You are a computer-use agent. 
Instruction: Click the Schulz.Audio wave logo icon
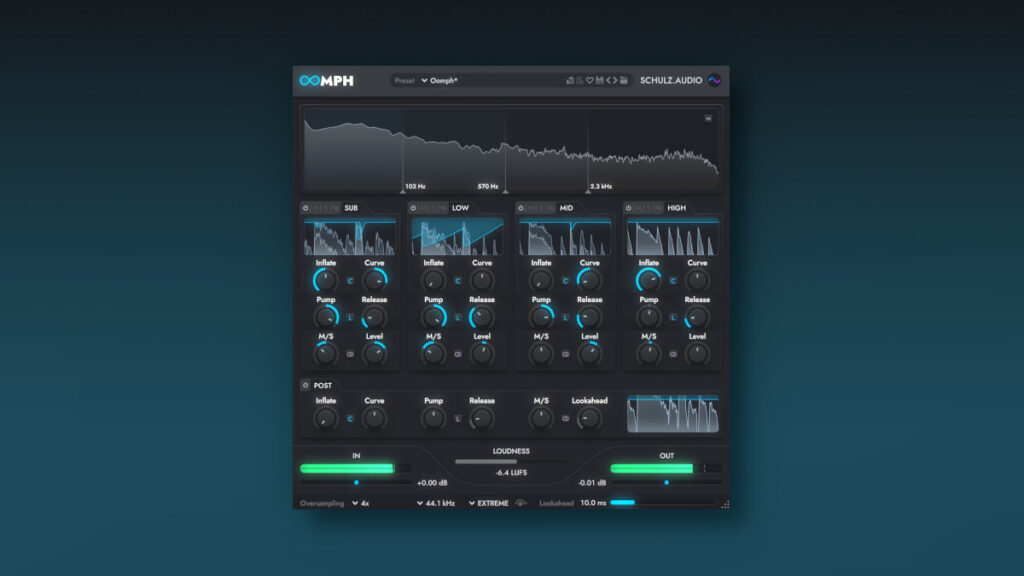714,81
